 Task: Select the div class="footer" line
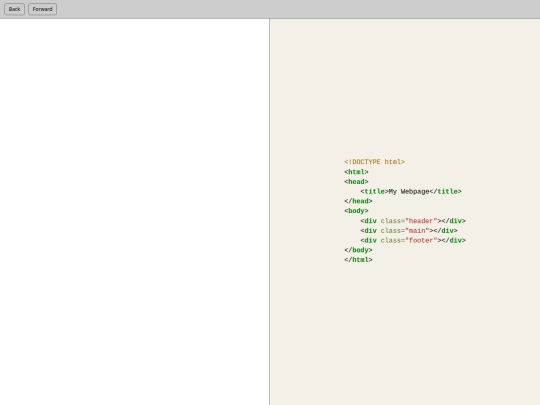click(x=413, y=240)
